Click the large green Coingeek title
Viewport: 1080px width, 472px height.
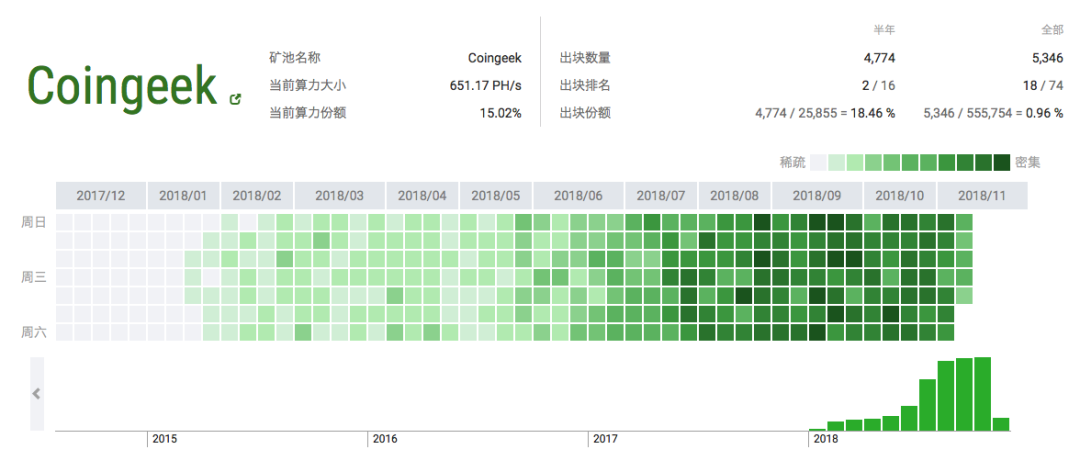click(122, 85)
